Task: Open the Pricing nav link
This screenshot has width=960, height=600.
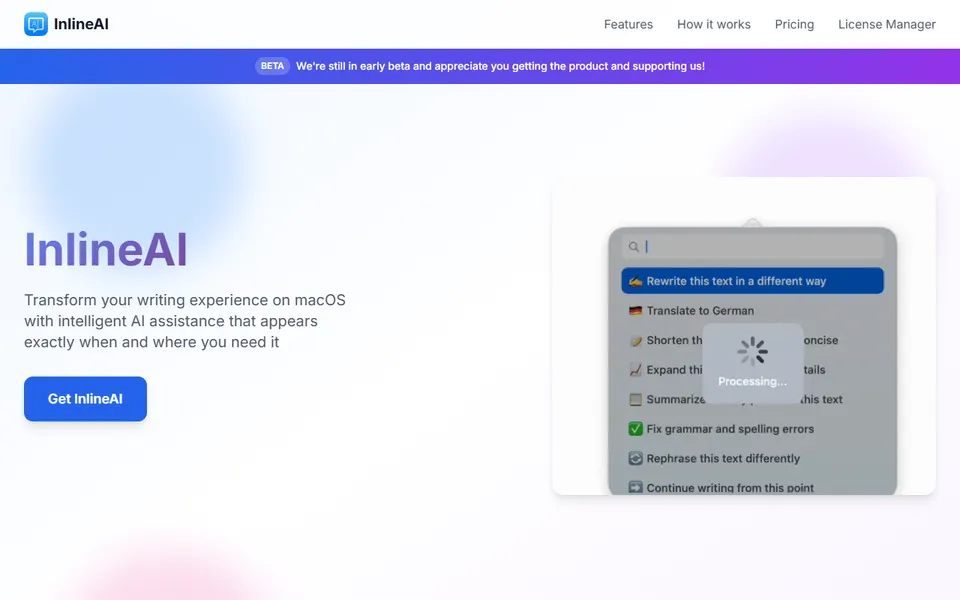Action: coord(794,24)
